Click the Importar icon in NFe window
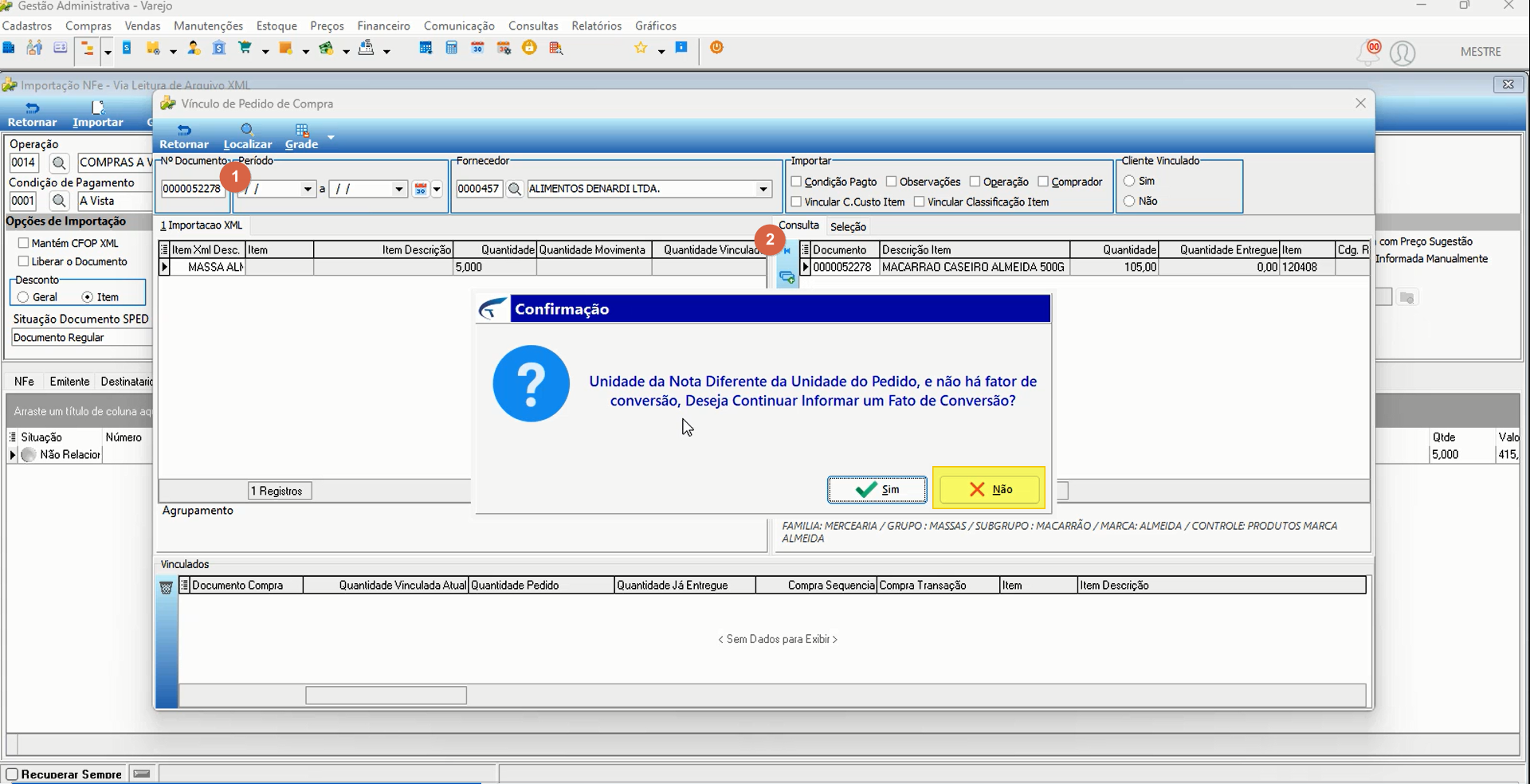This screenshot has height=784, width=1530. coord(98,108)
